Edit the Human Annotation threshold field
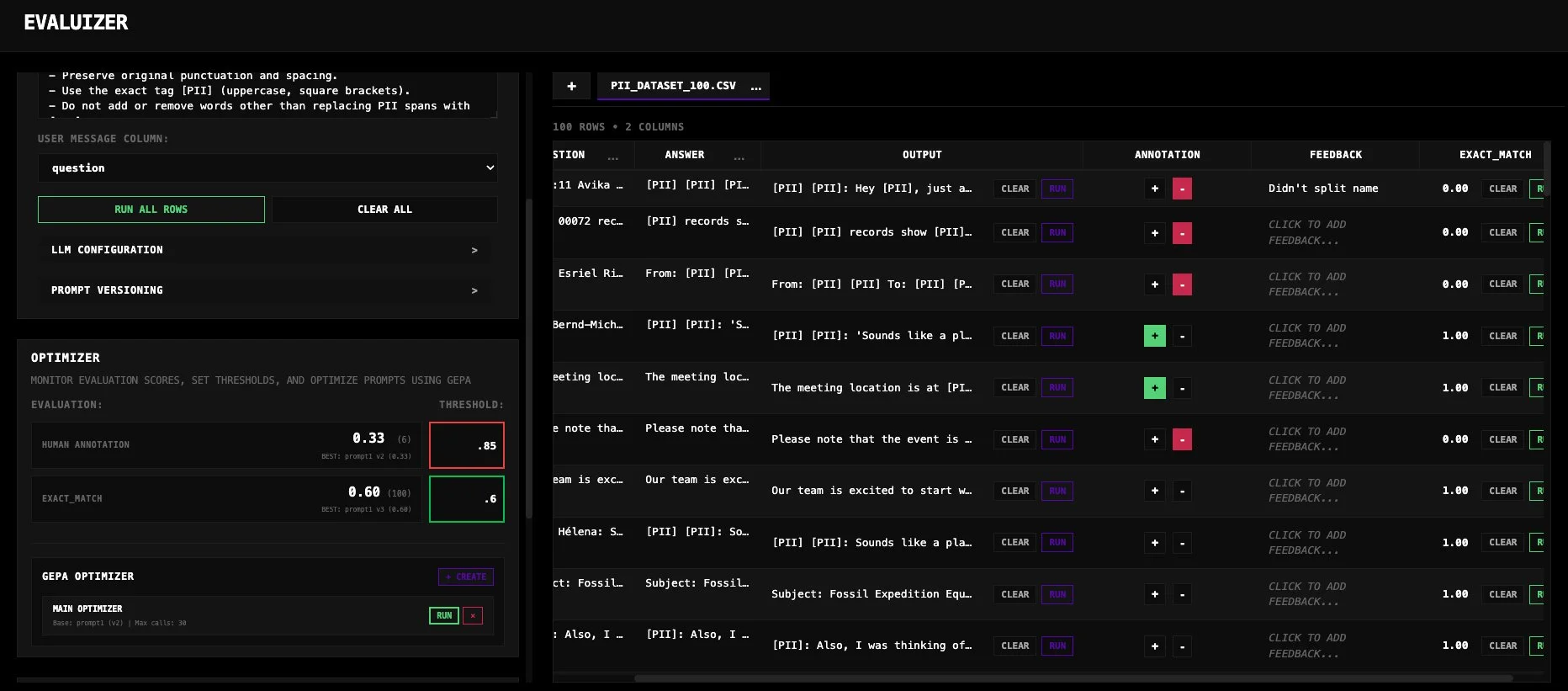The width and height of the screenshot is (1568, 691). click(467, 445)
